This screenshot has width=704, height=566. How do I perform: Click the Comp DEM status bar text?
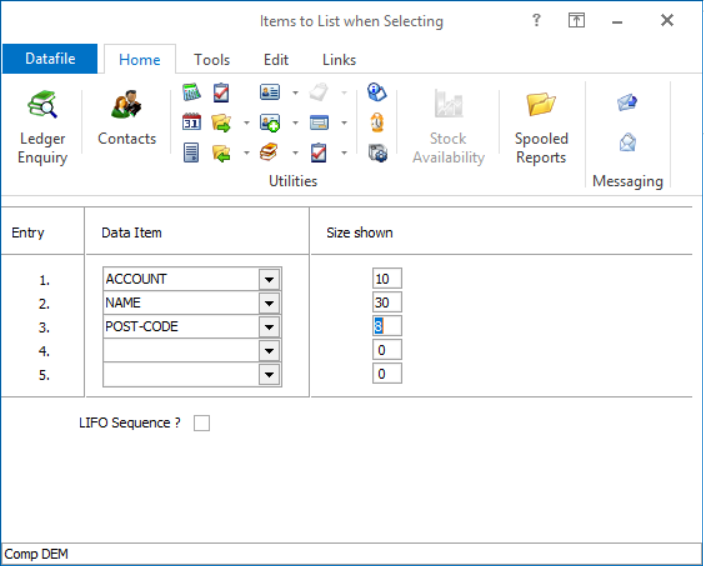[36, 554]
